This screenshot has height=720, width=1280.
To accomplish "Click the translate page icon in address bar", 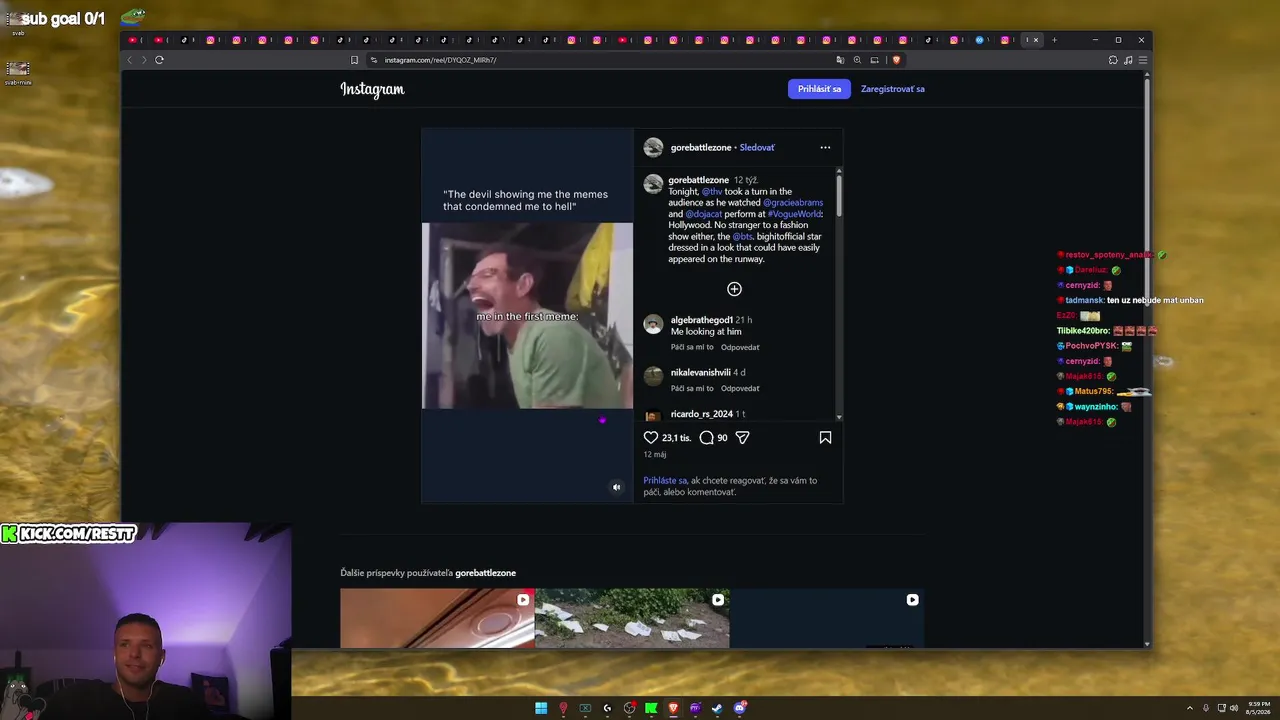I will 840,60.
